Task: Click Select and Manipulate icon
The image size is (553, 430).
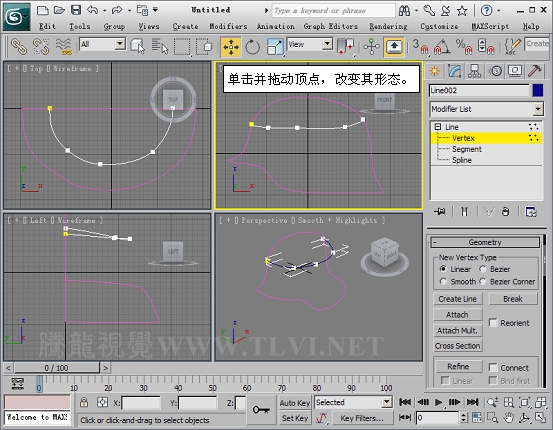Action: pyautogui.click(x=371, y=47)
